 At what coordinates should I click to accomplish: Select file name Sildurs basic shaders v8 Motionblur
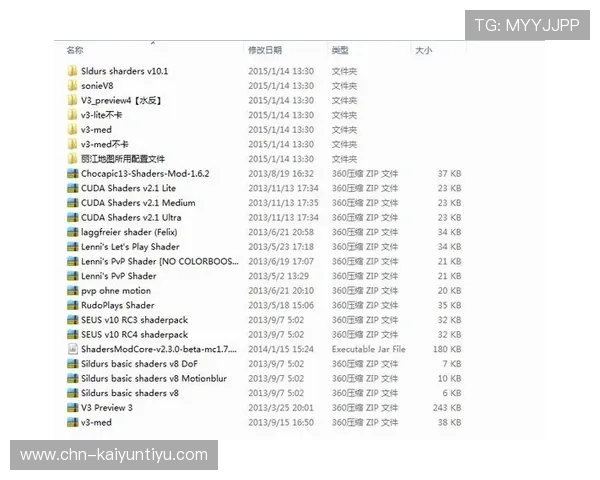coord(154,378)
